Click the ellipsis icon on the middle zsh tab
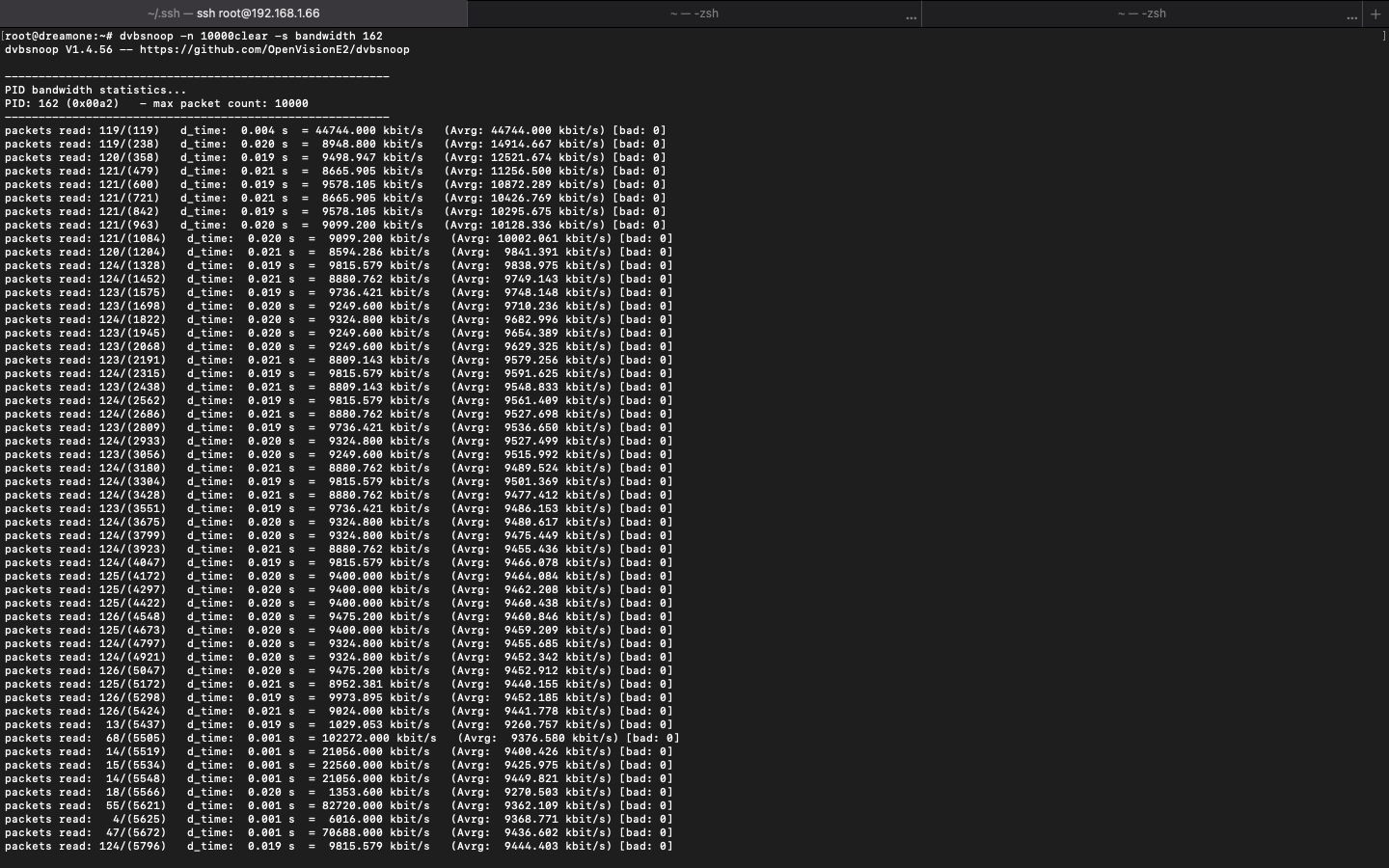Viewport: 1389px width, 868px height. point(911,15)
